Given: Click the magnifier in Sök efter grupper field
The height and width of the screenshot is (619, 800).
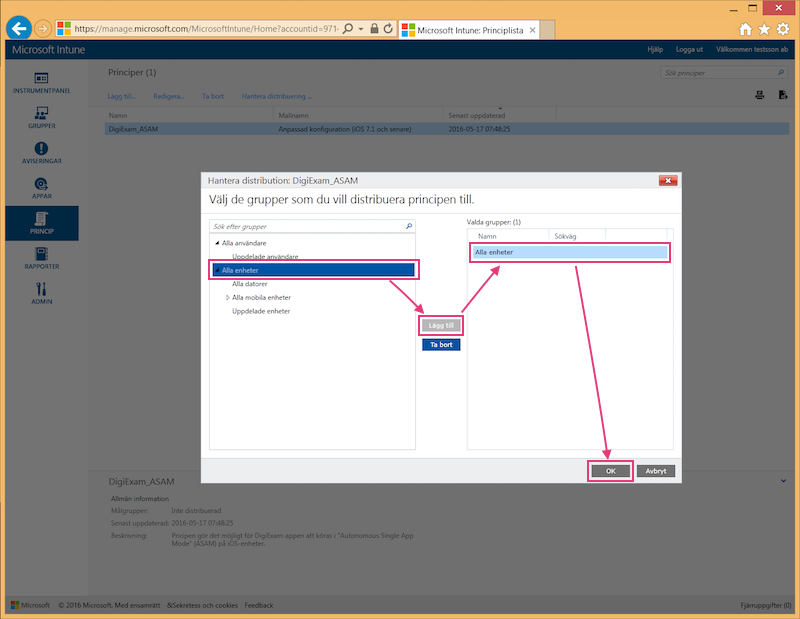Looking at the screenshot, I should (409, 226).
